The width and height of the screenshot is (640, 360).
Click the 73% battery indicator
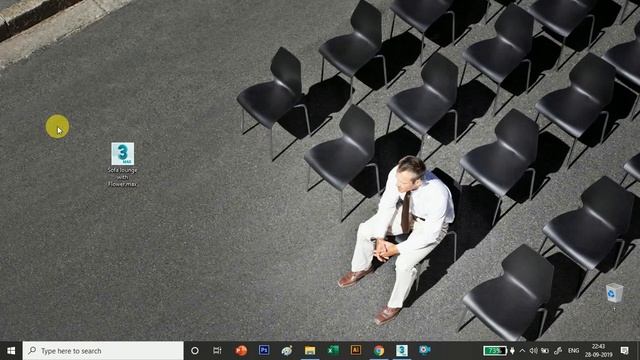tap(495, 351)
